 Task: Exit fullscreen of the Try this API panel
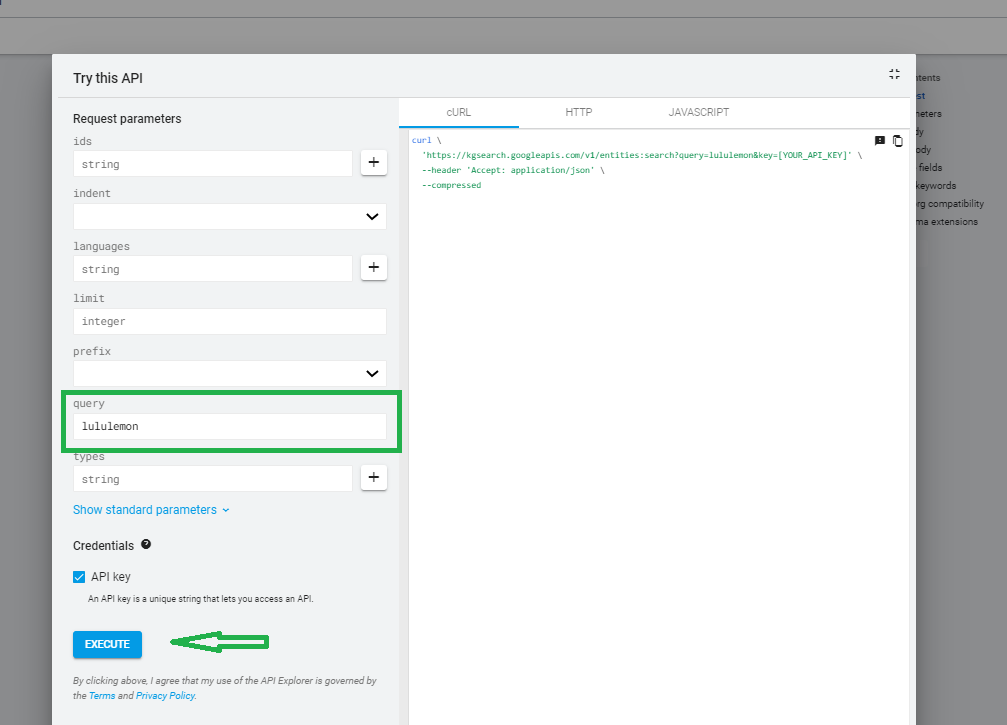(x=894, y=74)
